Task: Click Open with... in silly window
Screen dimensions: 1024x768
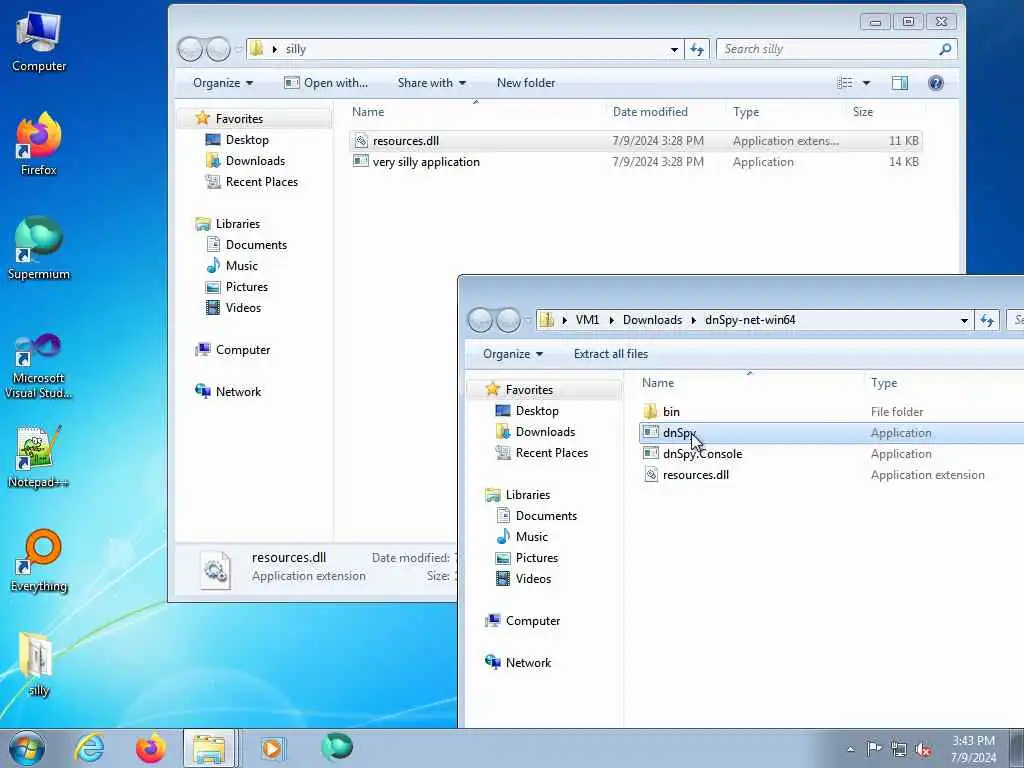Action: pyautogui.click(x=326, y=83)
